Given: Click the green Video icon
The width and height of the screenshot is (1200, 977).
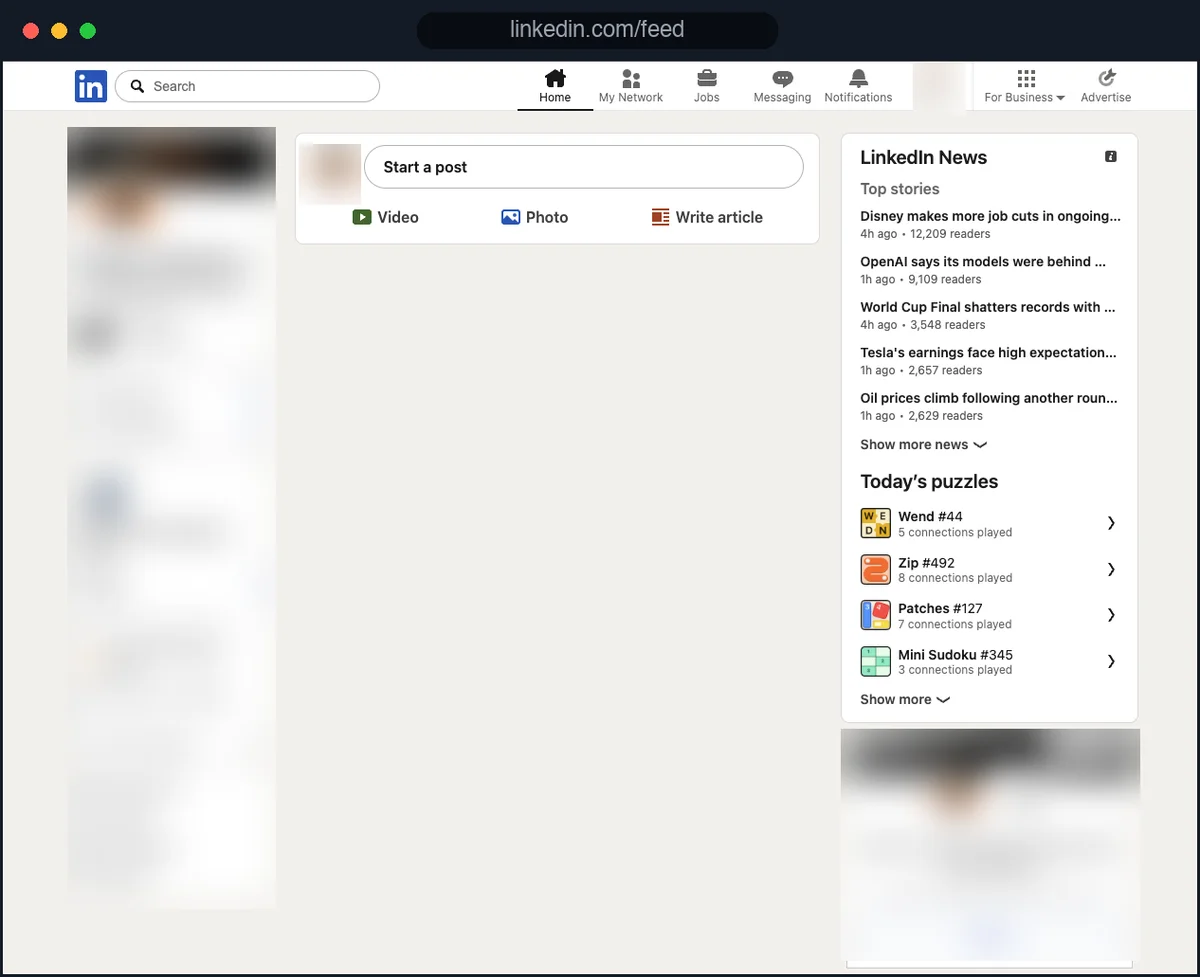Looking at the screenshot, I should point(362,217).
